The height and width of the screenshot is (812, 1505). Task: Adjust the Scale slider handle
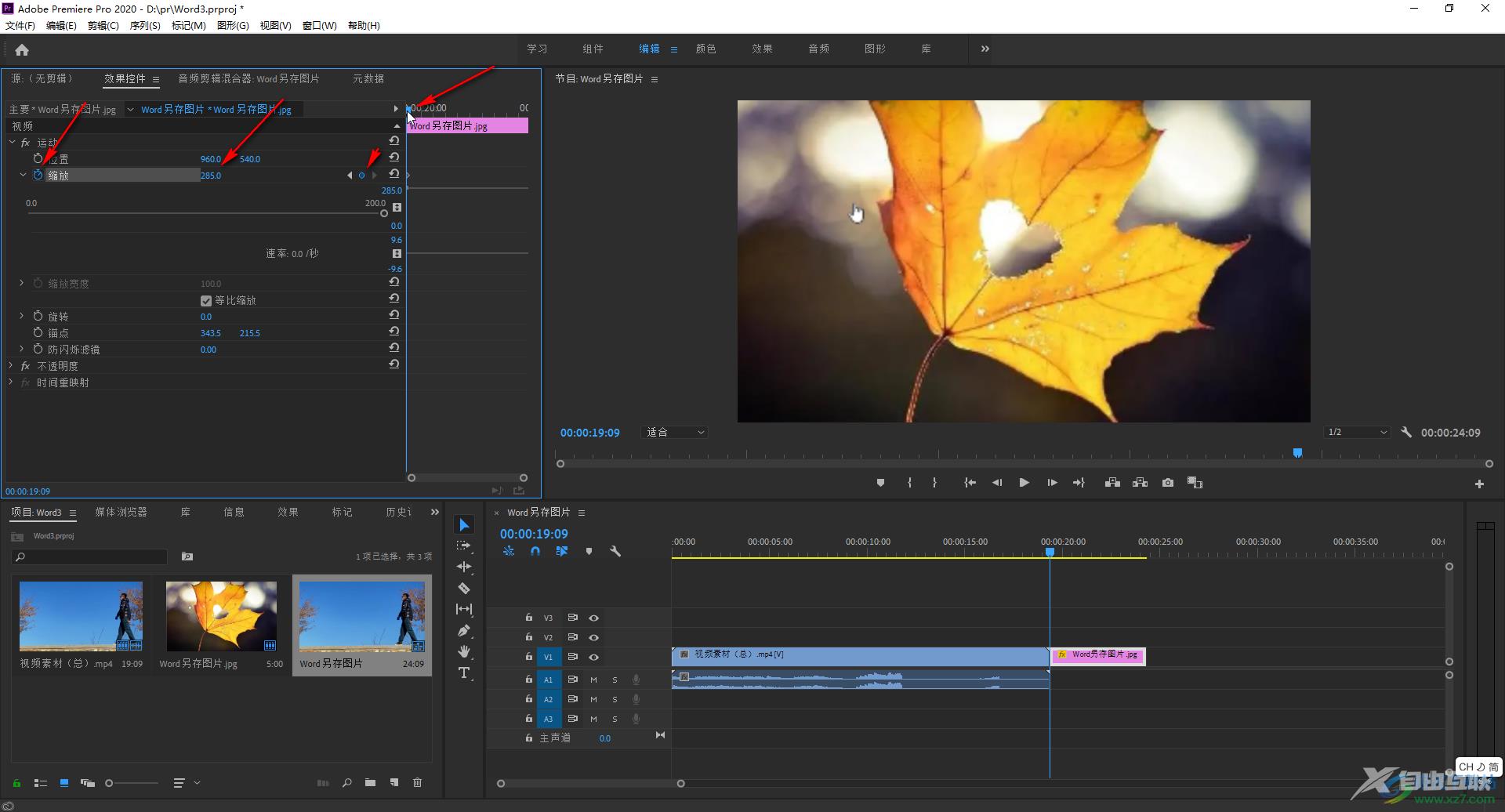coord(383,213)
